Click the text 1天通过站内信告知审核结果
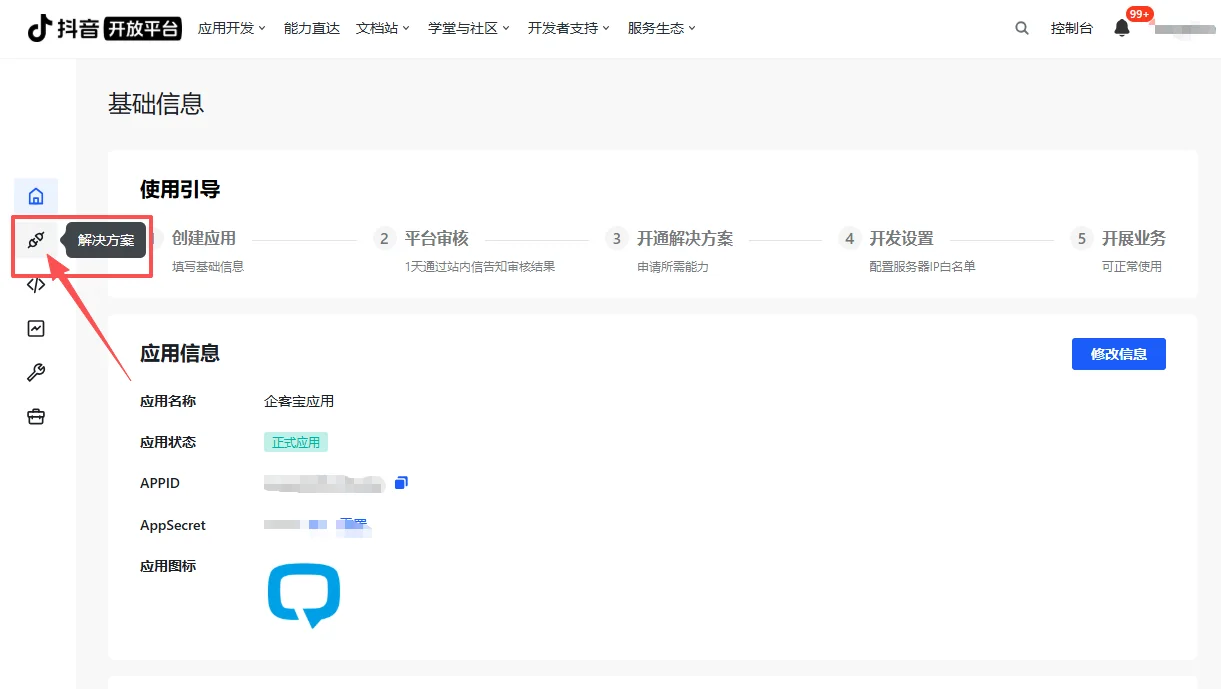1221x689 pixels. pos(480,267)
